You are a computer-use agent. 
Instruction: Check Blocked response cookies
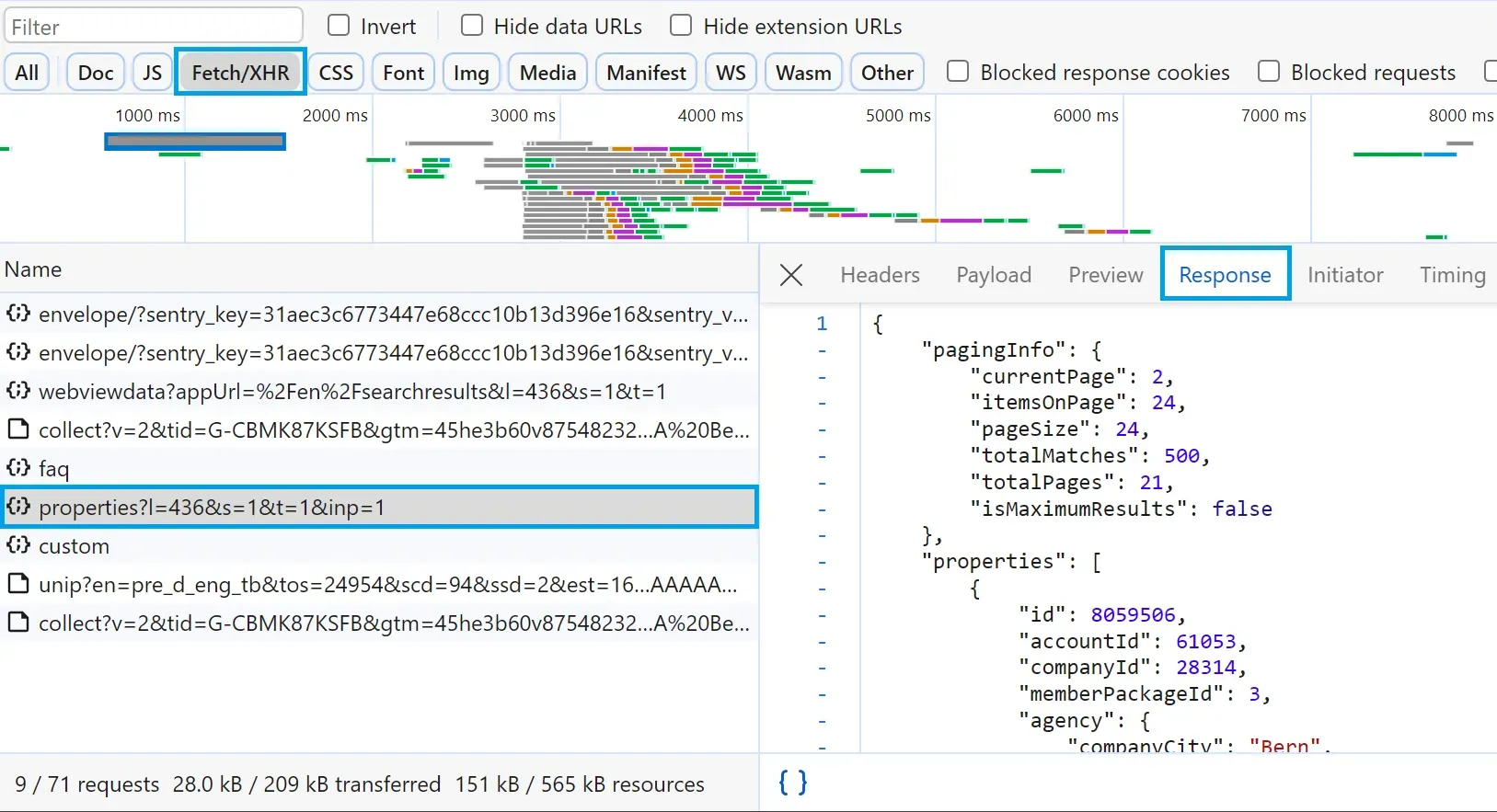pyautogui.click(x=958, y=72)
